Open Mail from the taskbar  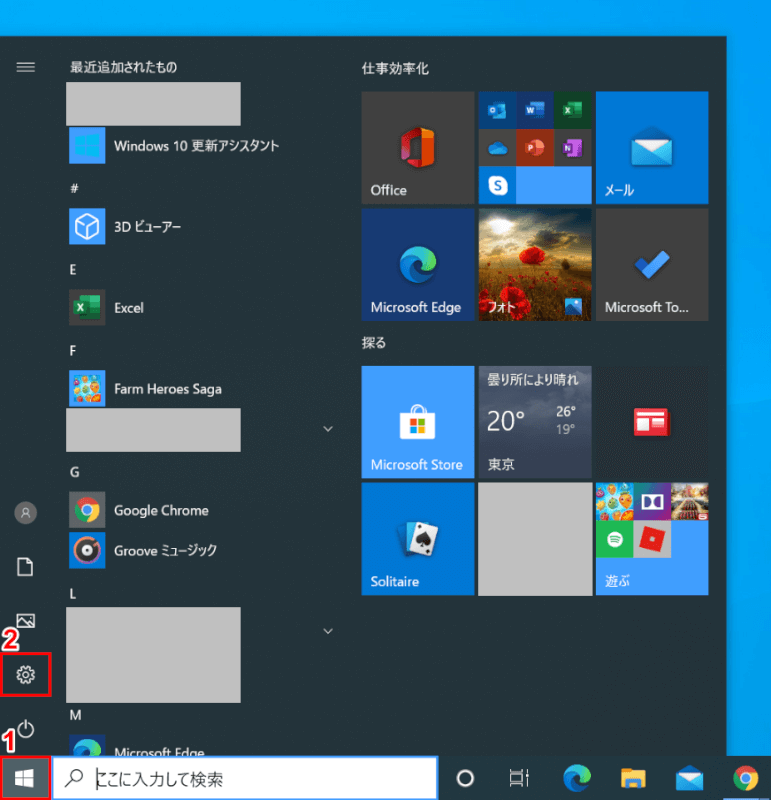[x=689, y=779]
